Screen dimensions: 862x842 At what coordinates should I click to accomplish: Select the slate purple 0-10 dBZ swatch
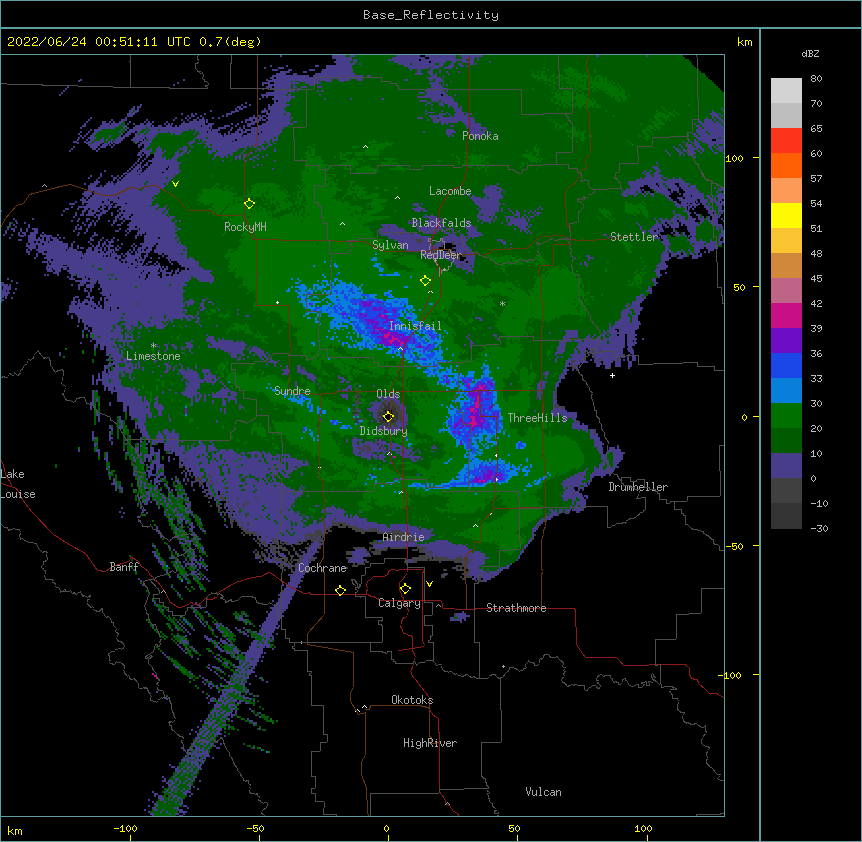click(x=786, y=466)
